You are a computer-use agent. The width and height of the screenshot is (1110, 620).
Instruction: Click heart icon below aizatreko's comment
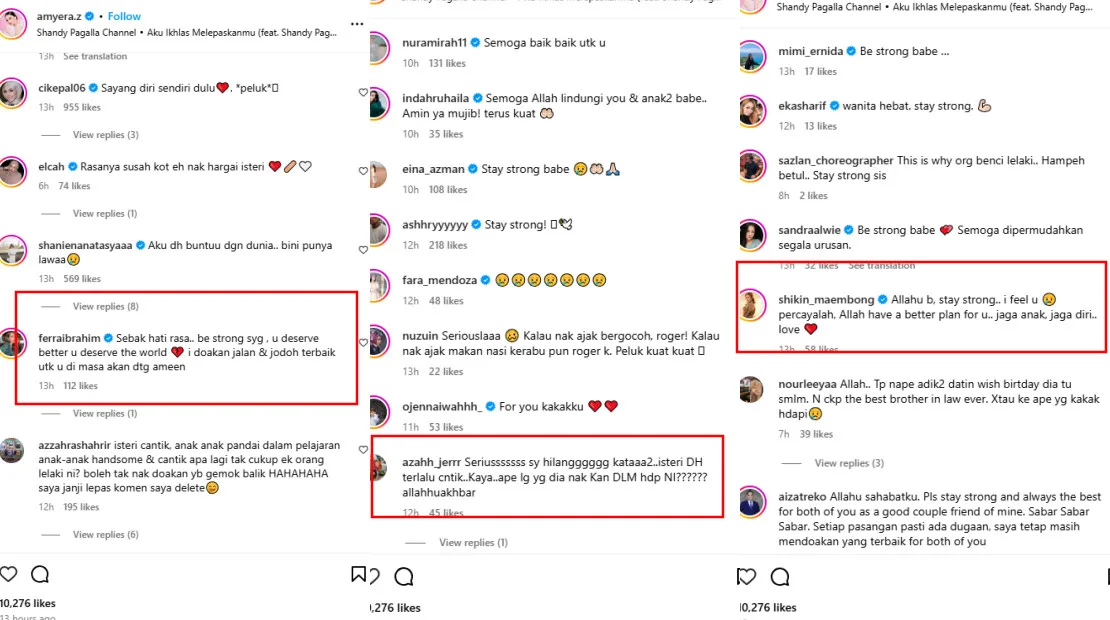click(x=746, y=576)
